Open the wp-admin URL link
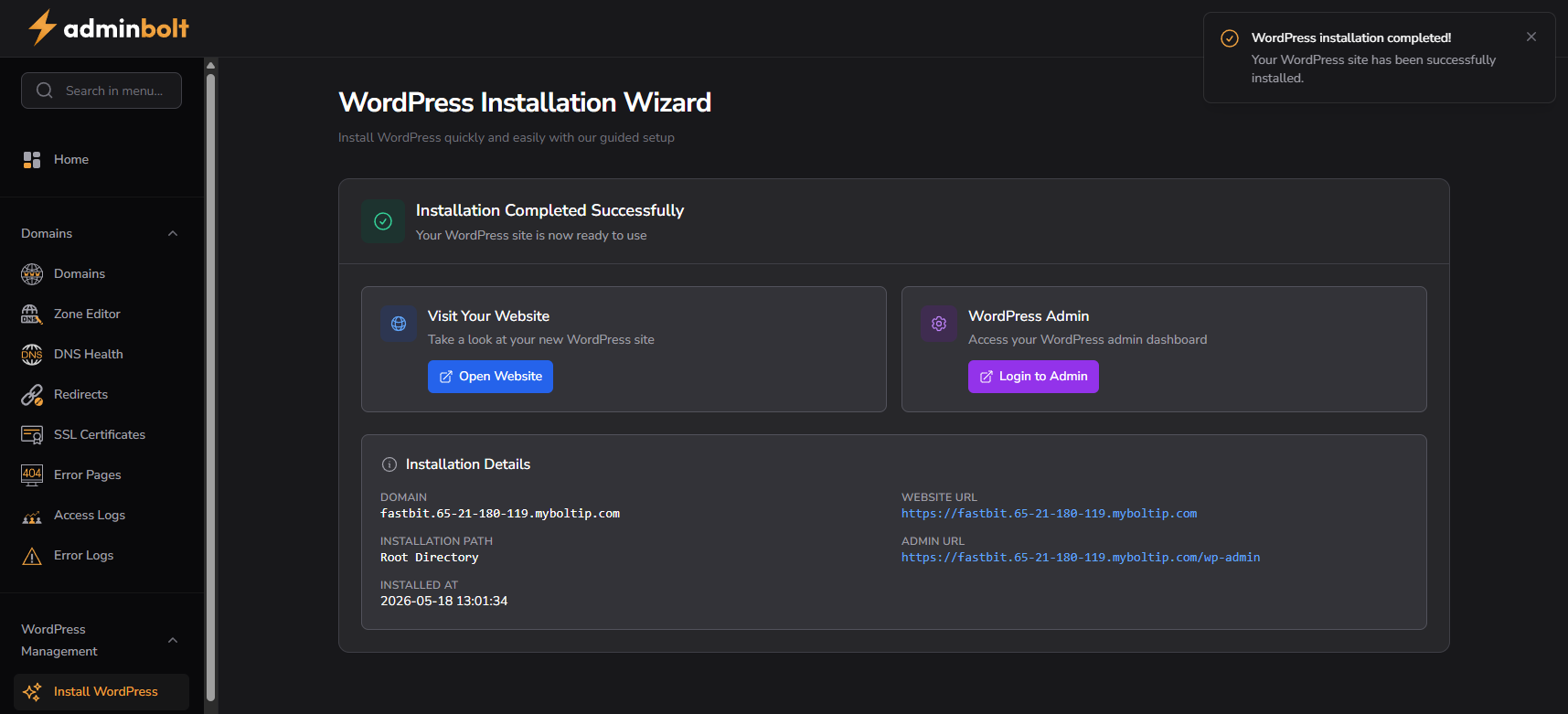 coord(1081,558)
